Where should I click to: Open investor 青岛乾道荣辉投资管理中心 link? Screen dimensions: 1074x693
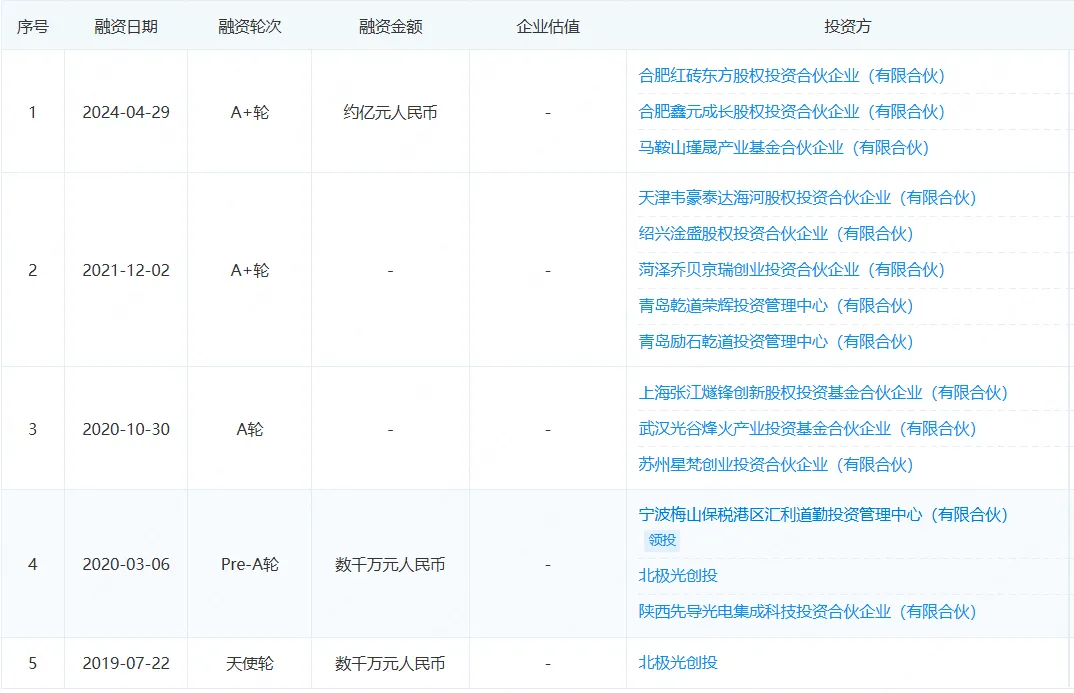click(776, 305)
